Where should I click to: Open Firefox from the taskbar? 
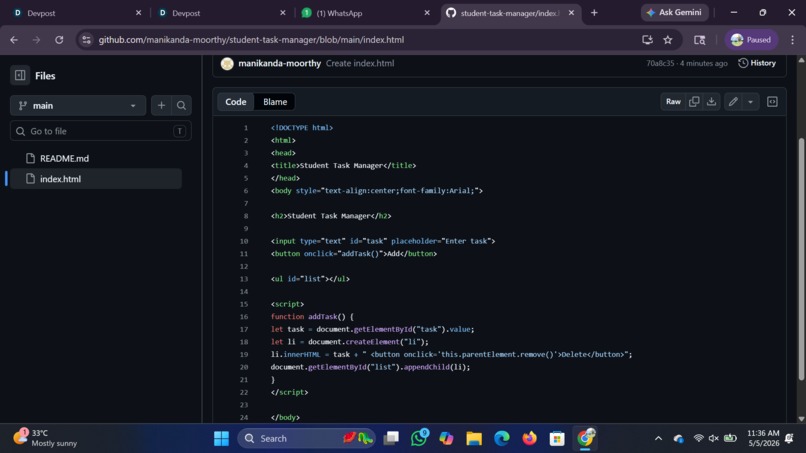pos(529,439)
